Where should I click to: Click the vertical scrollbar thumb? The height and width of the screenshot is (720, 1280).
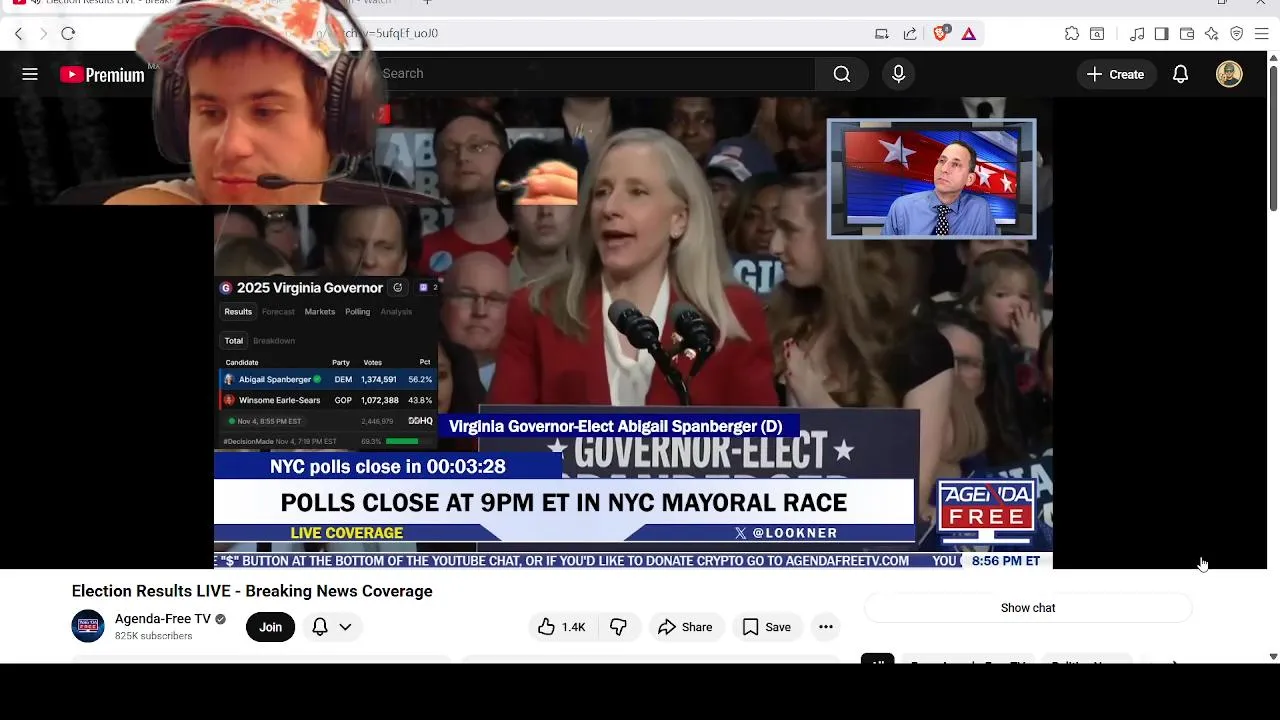point(1273,138)
